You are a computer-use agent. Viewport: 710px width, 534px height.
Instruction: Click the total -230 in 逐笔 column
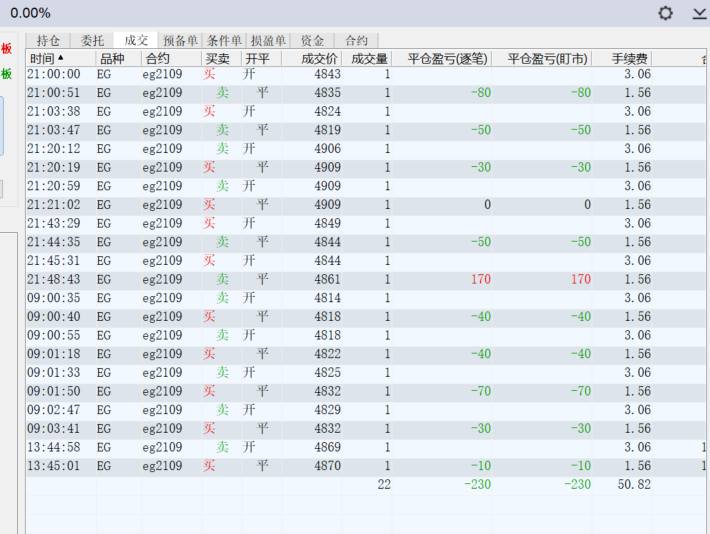click(x=477, y=485)
